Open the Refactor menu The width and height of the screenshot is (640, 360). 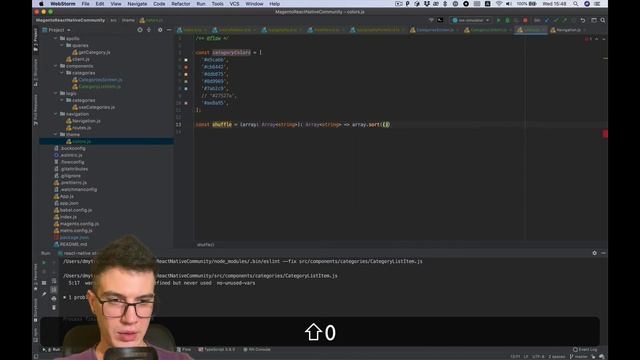click(x=180, y=4)
